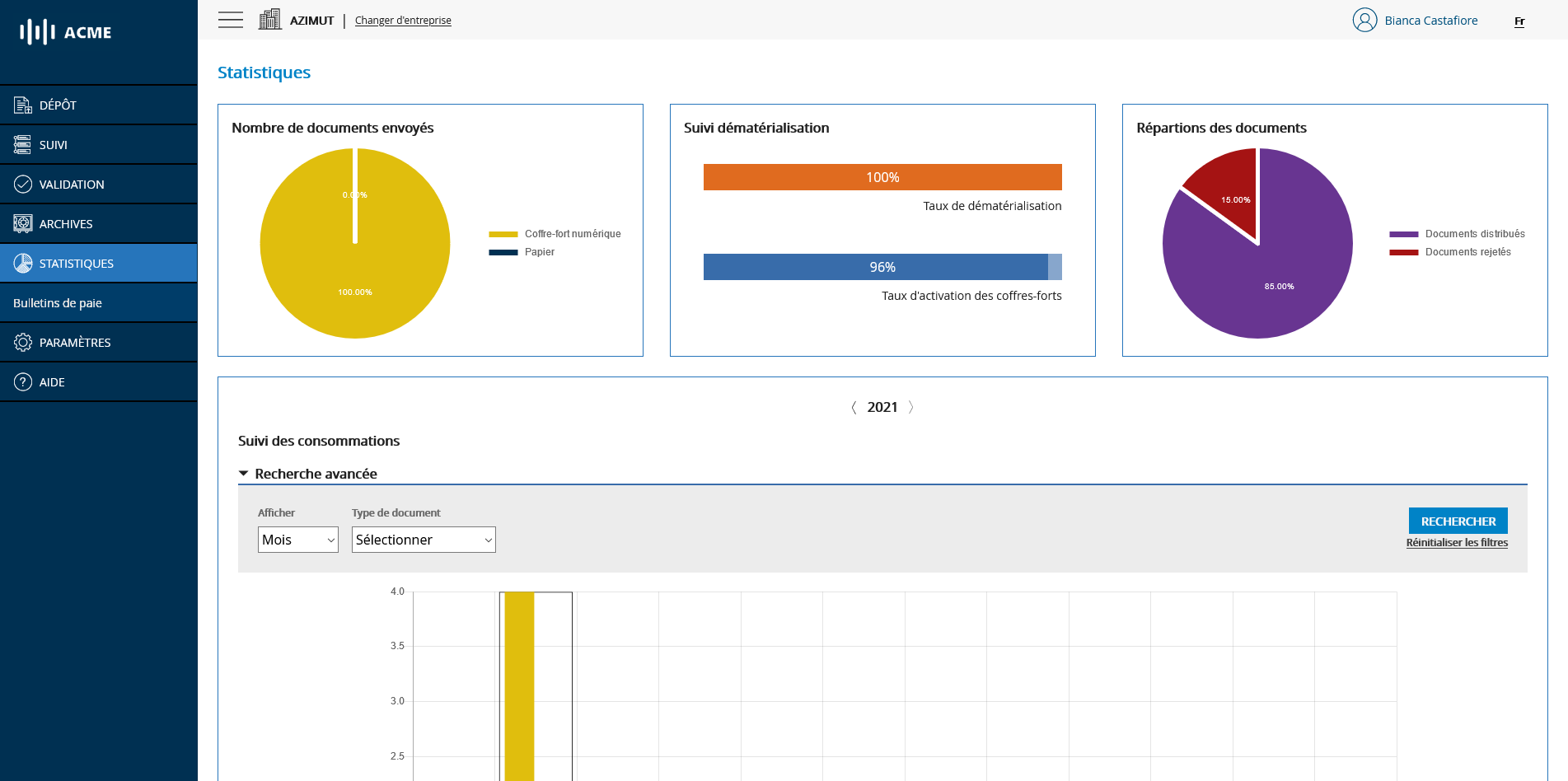Toggle the Coffre-fort numérique legend entry
1568x781 pixels.
point(555,234)
